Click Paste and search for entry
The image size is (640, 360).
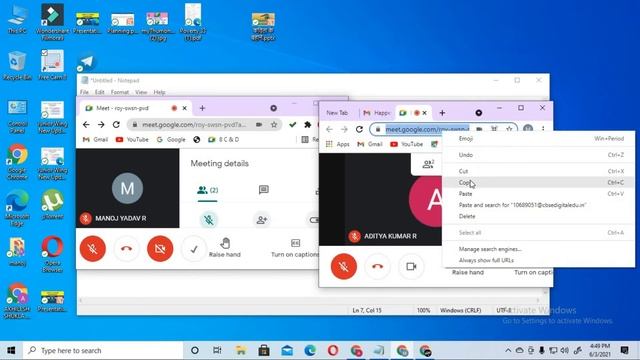[538, 205]
